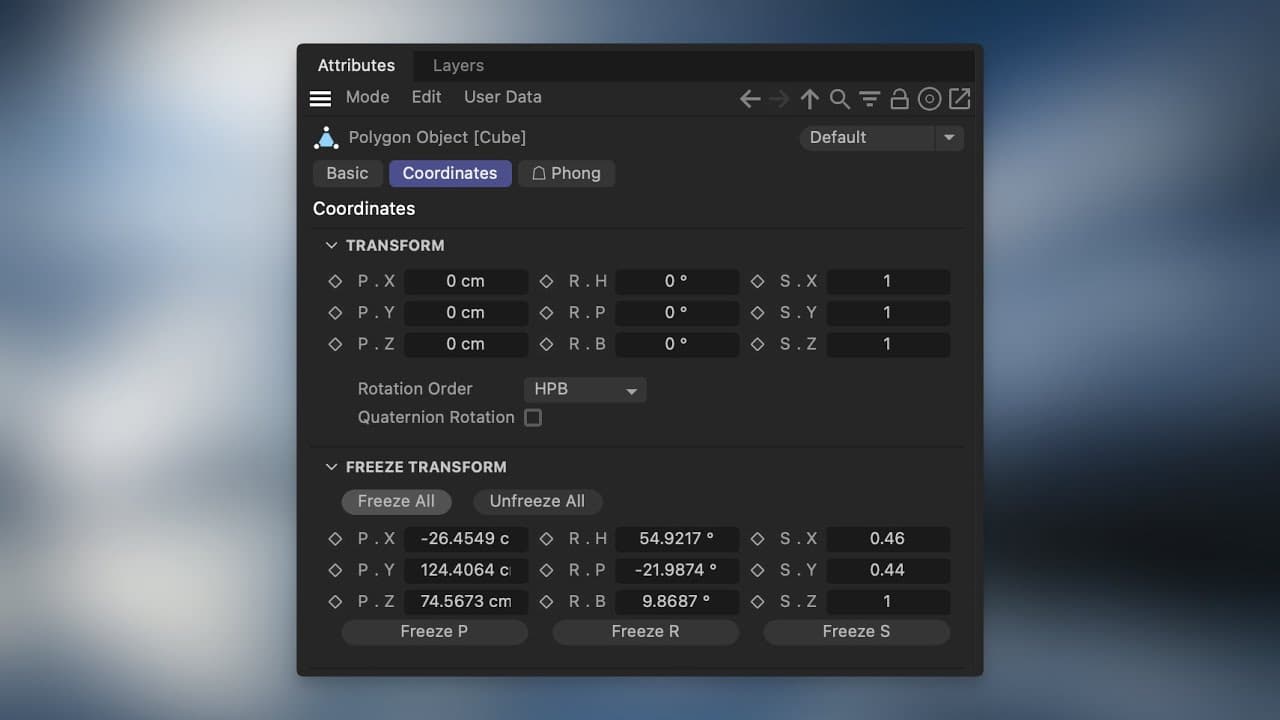Viewport: 1280px width, 720px height.
Task: Click the back navigation arrow icon
Action: pyautogui.click(x=749, y=98)
